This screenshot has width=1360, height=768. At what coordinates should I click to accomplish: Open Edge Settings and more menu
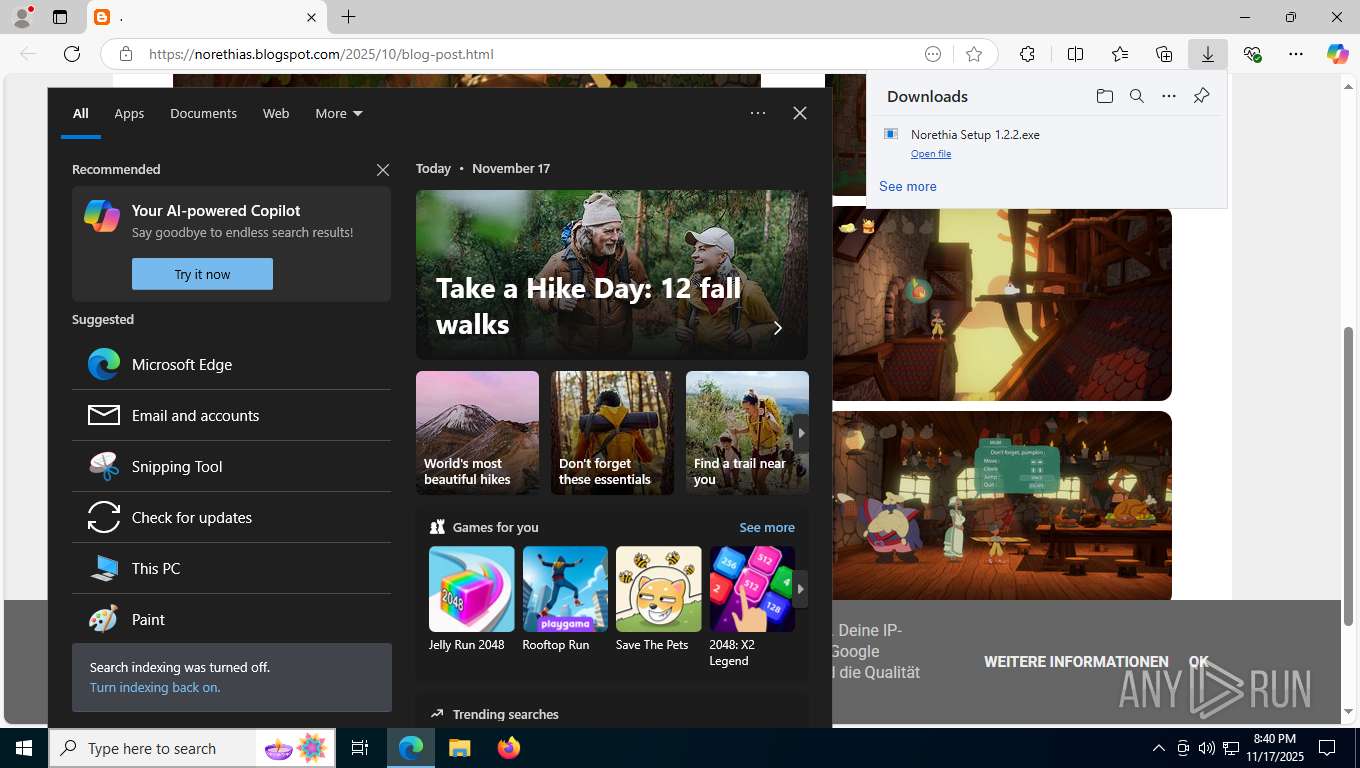point(1296,54)
